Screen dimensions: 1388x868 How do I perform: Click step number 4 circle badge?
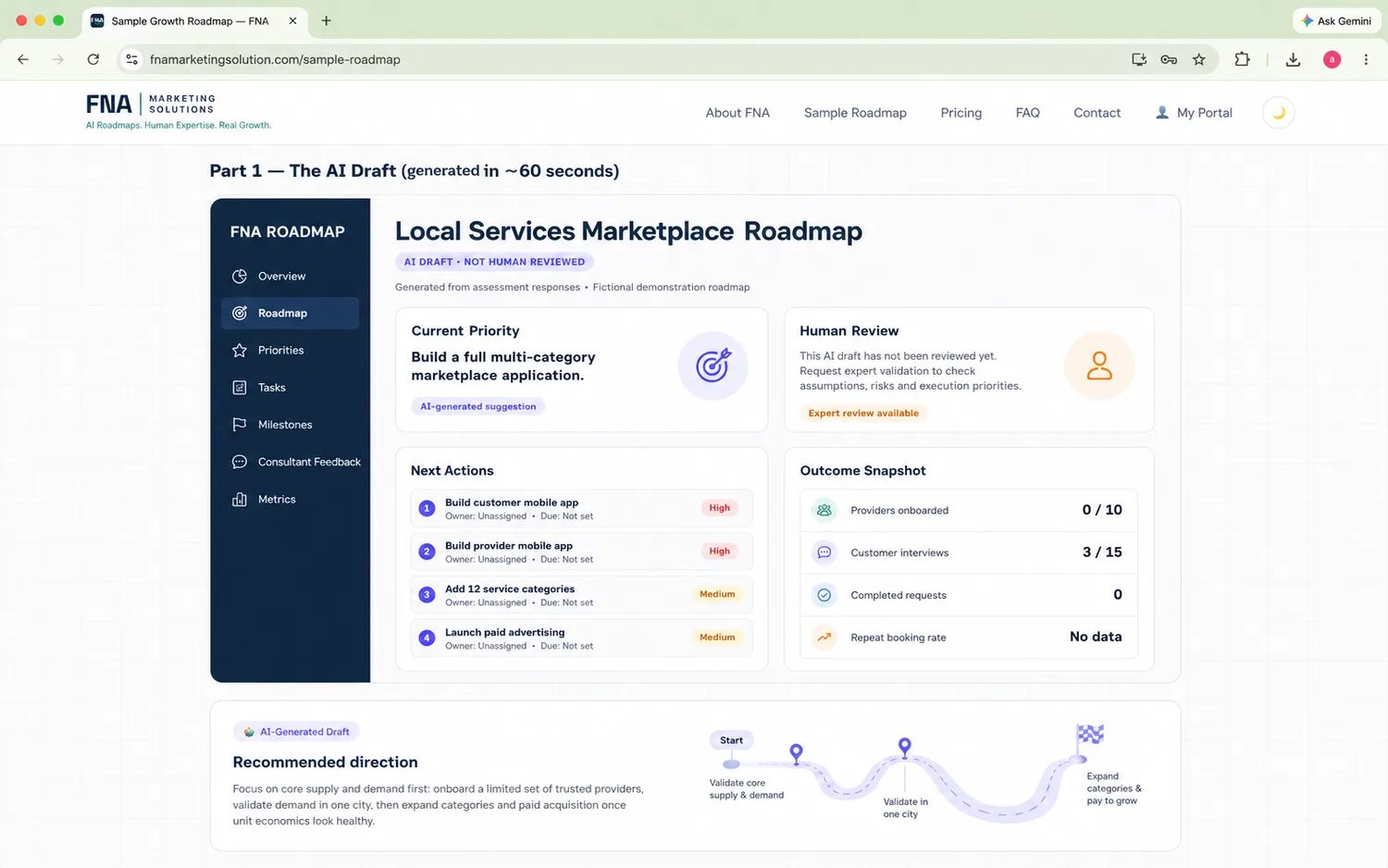point(427,638)
